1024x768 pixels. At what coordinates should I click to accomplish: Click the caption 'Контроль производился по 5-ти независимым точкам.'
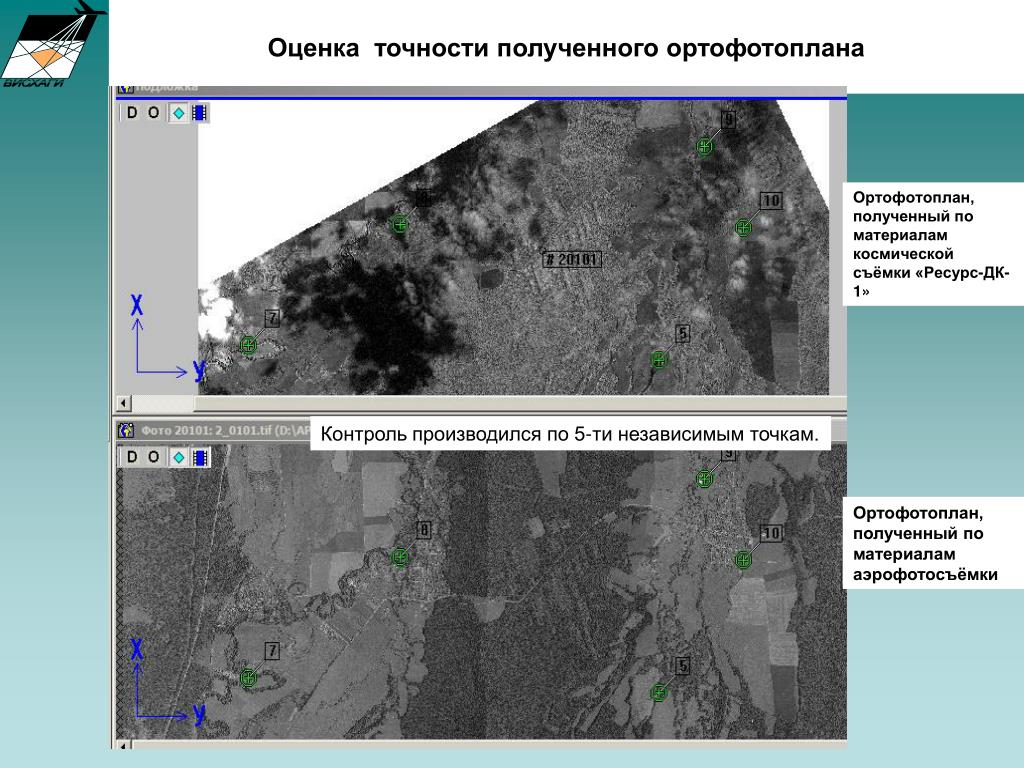pos(569,434)
